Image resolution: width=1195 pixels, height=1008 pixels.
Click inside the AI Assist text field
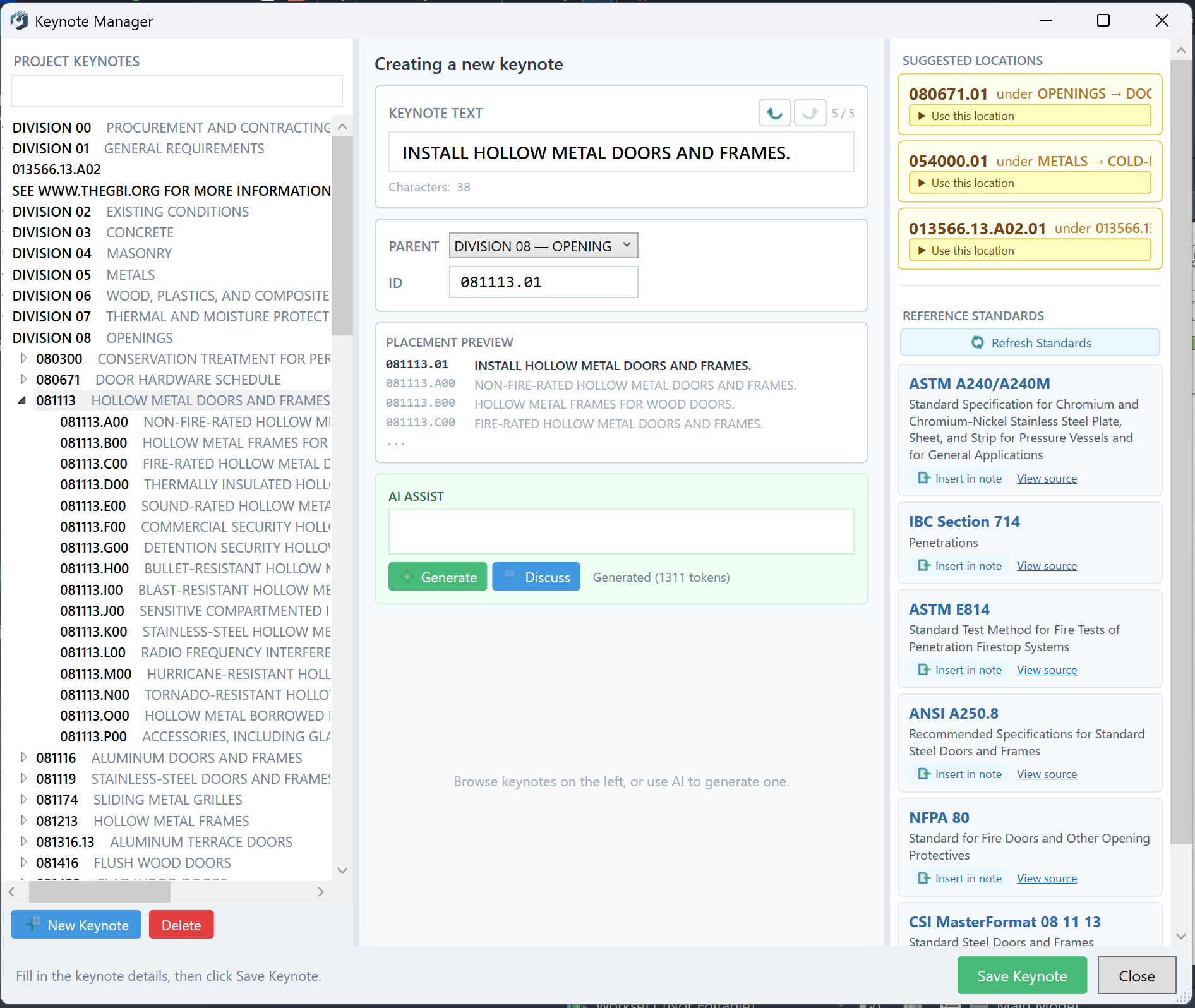point(621,532)
